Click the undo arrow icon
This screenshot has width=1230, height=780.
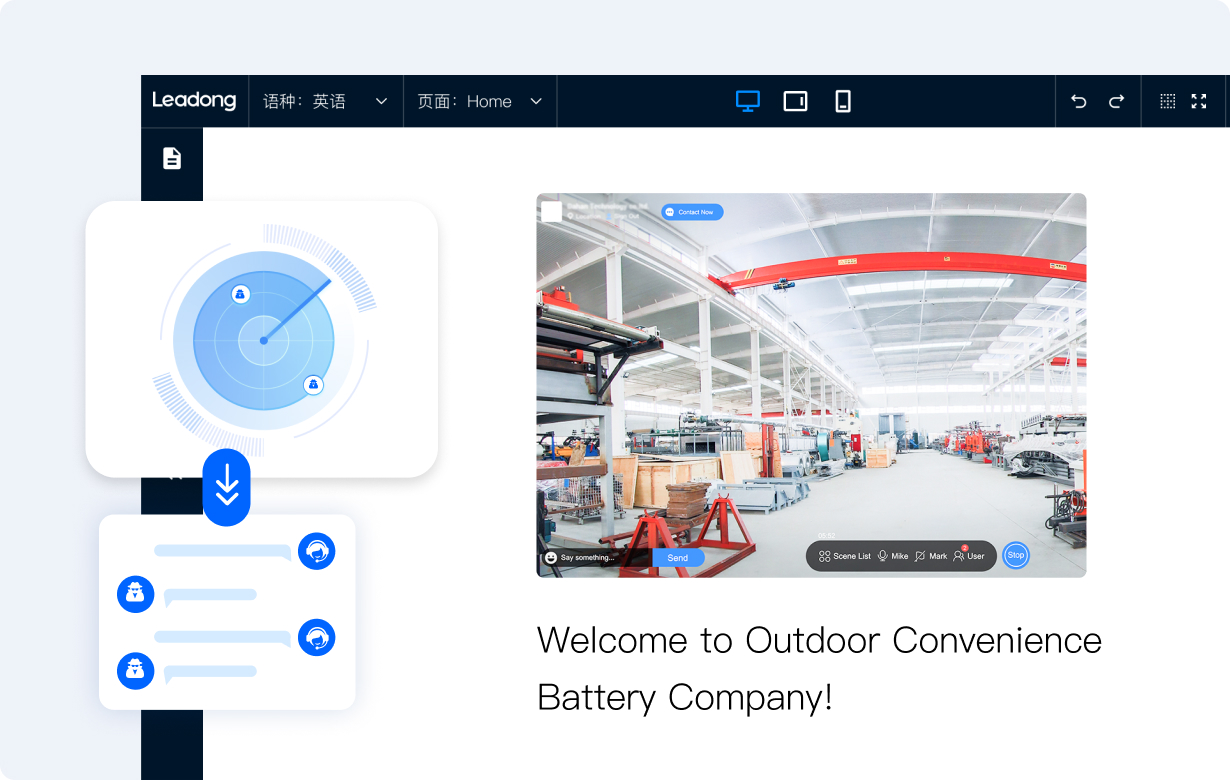1078,101
